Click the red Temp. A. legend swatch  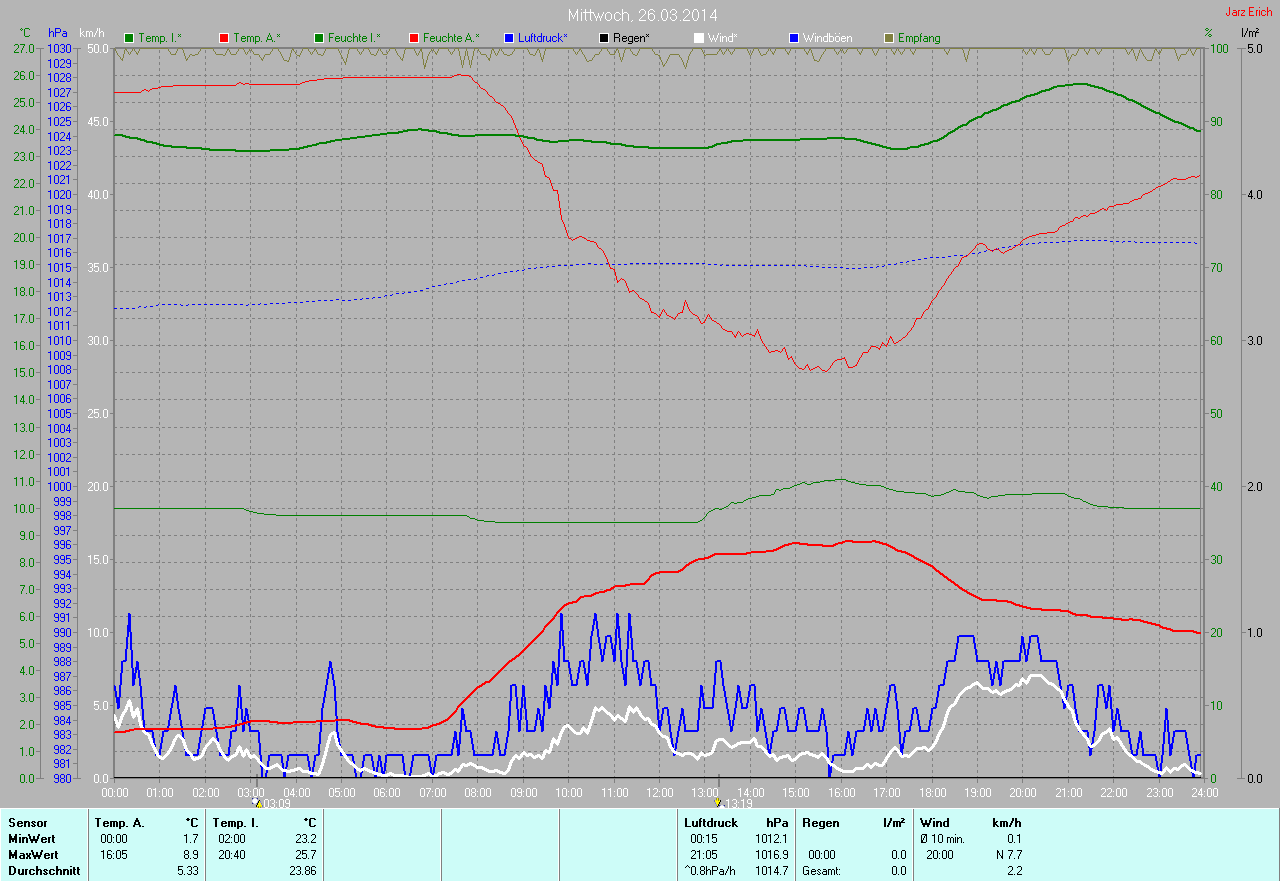[x=224, y=38]
